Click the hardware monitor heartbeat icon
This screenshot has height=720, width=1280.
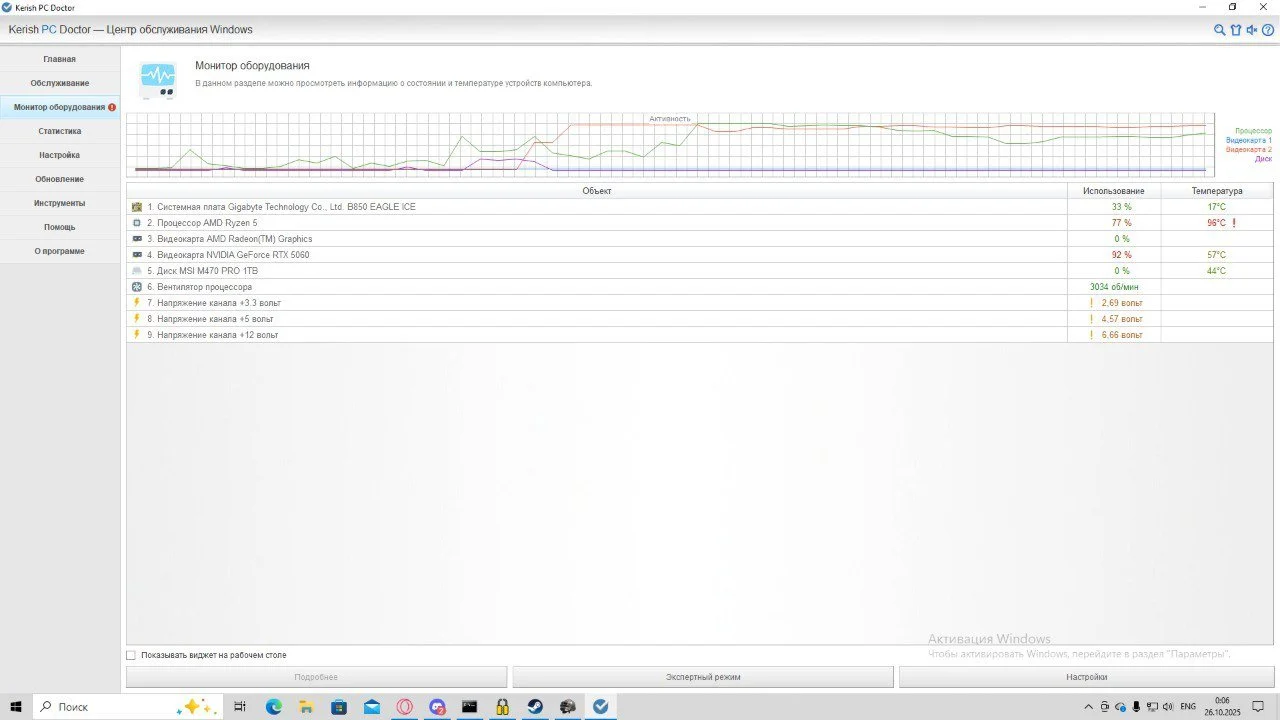[158, 78]
